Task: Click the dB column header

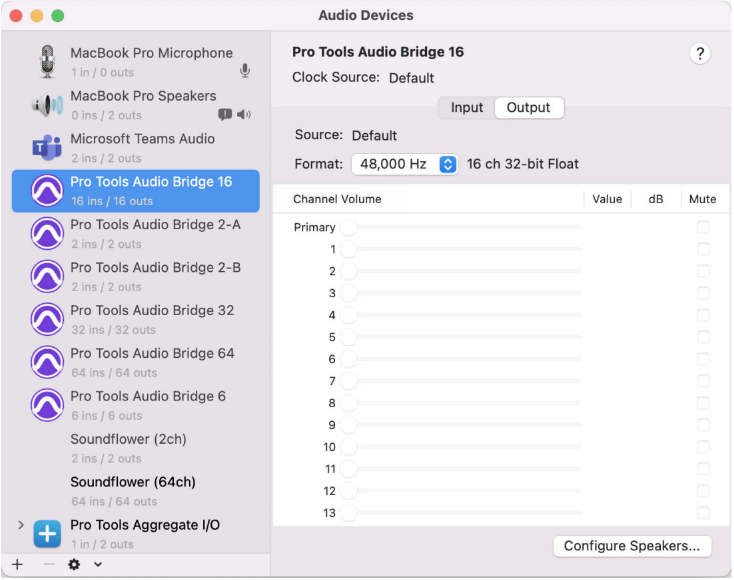Action: [655, 199]
